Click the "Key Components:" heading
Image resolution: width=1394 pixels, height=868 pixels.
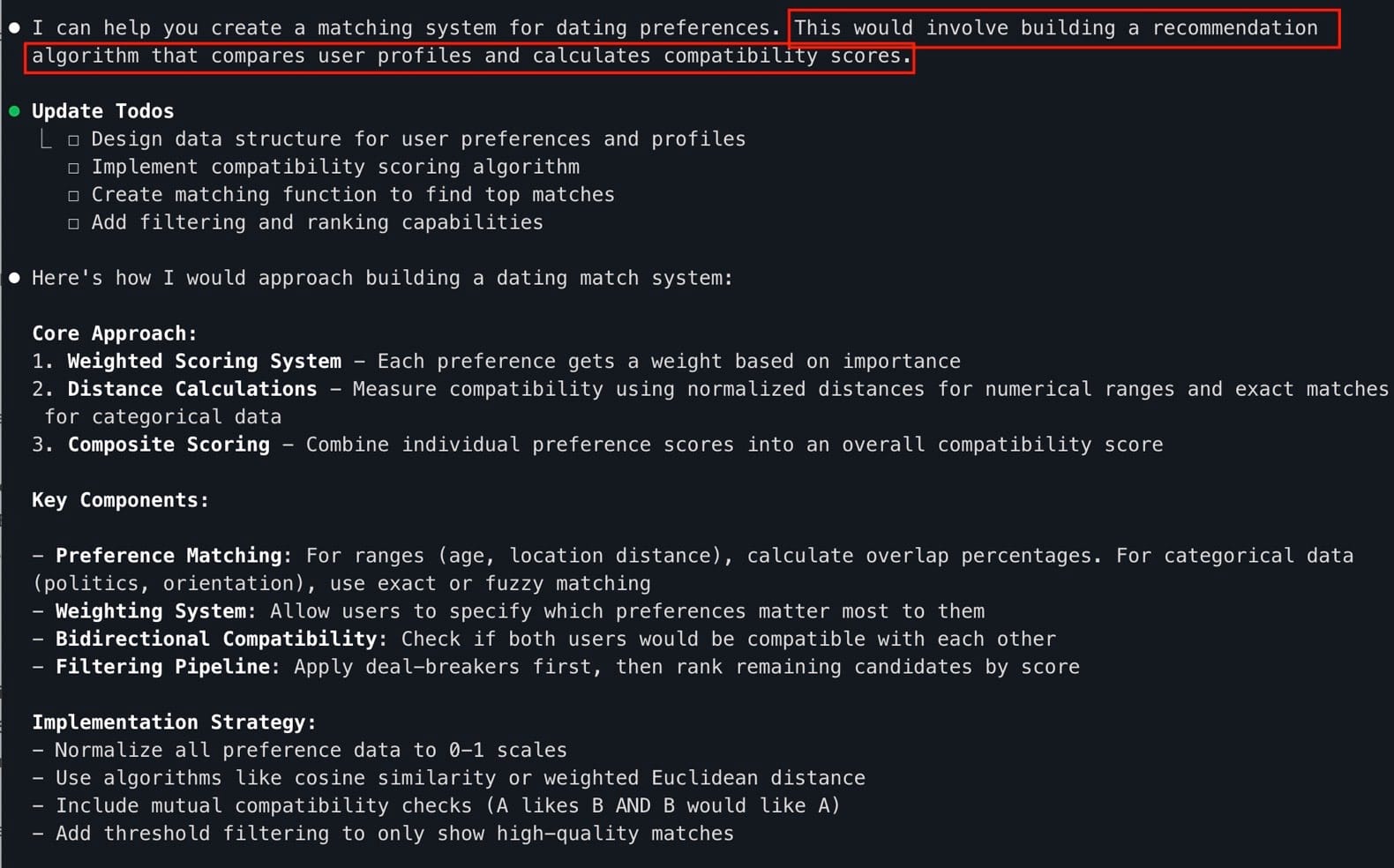tap(120, 500)
